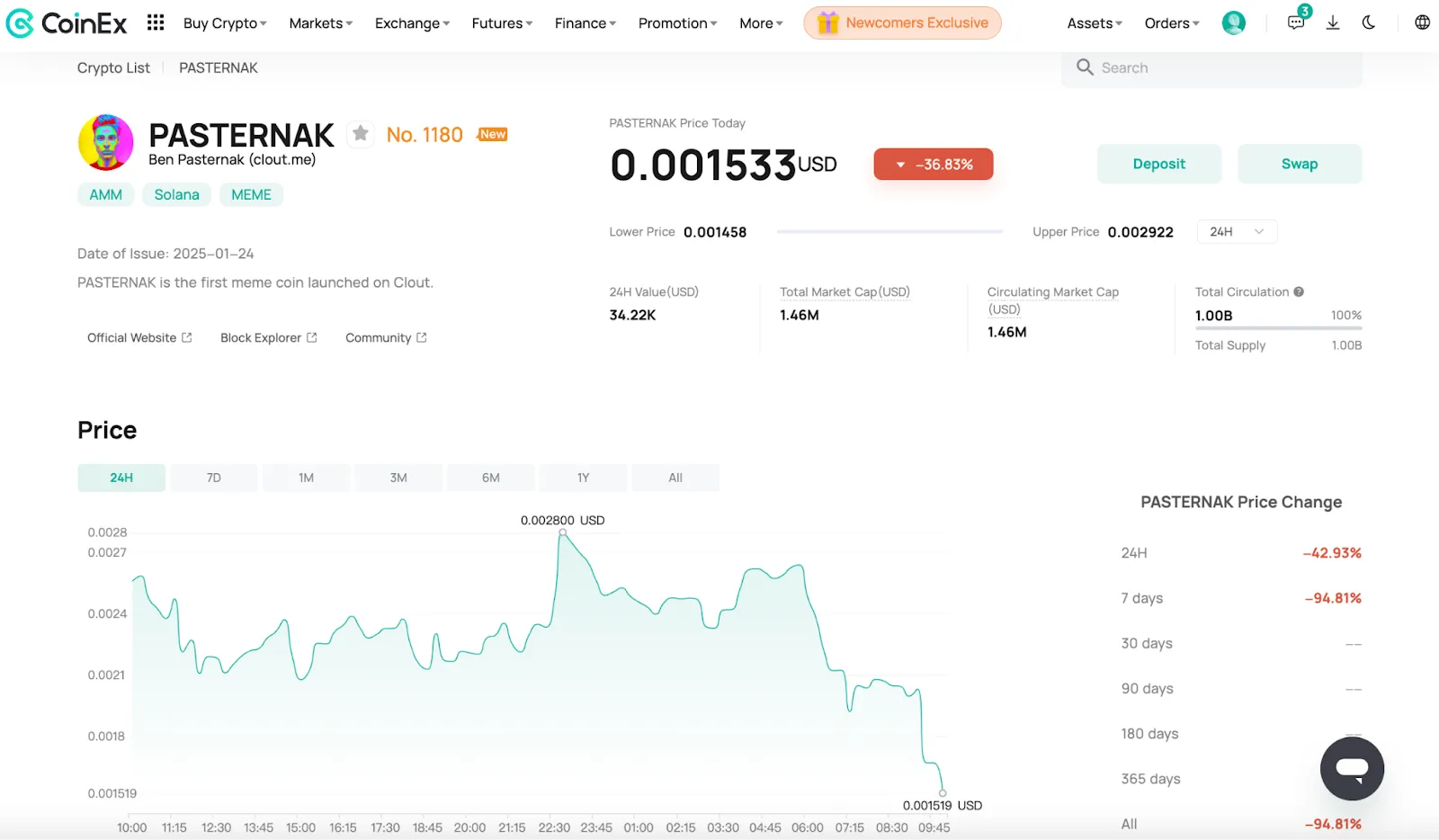Toggle dark mode moon icon
The height and width of the screenshot is (840, 1439).
tap(1369, 22)
